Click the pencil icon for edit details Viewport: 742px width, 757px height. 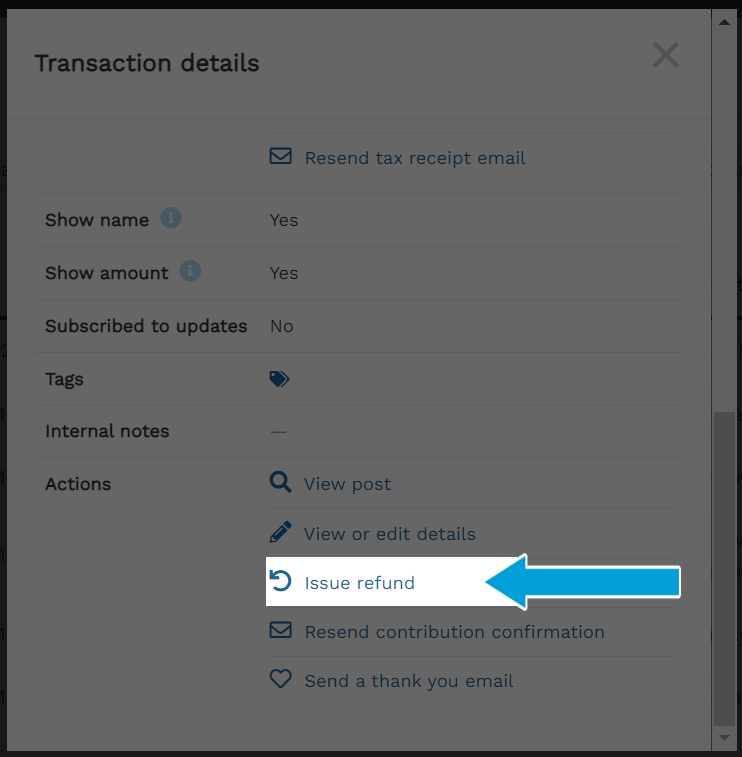coord(280,532)
